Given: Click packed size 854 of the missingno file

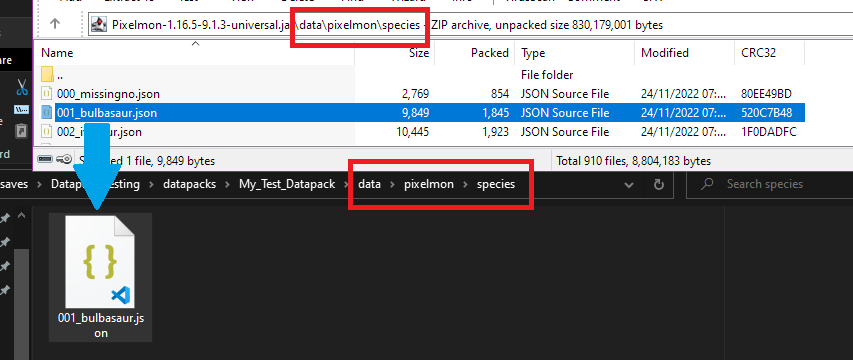Looking at the screenshot, I should 499,94.
